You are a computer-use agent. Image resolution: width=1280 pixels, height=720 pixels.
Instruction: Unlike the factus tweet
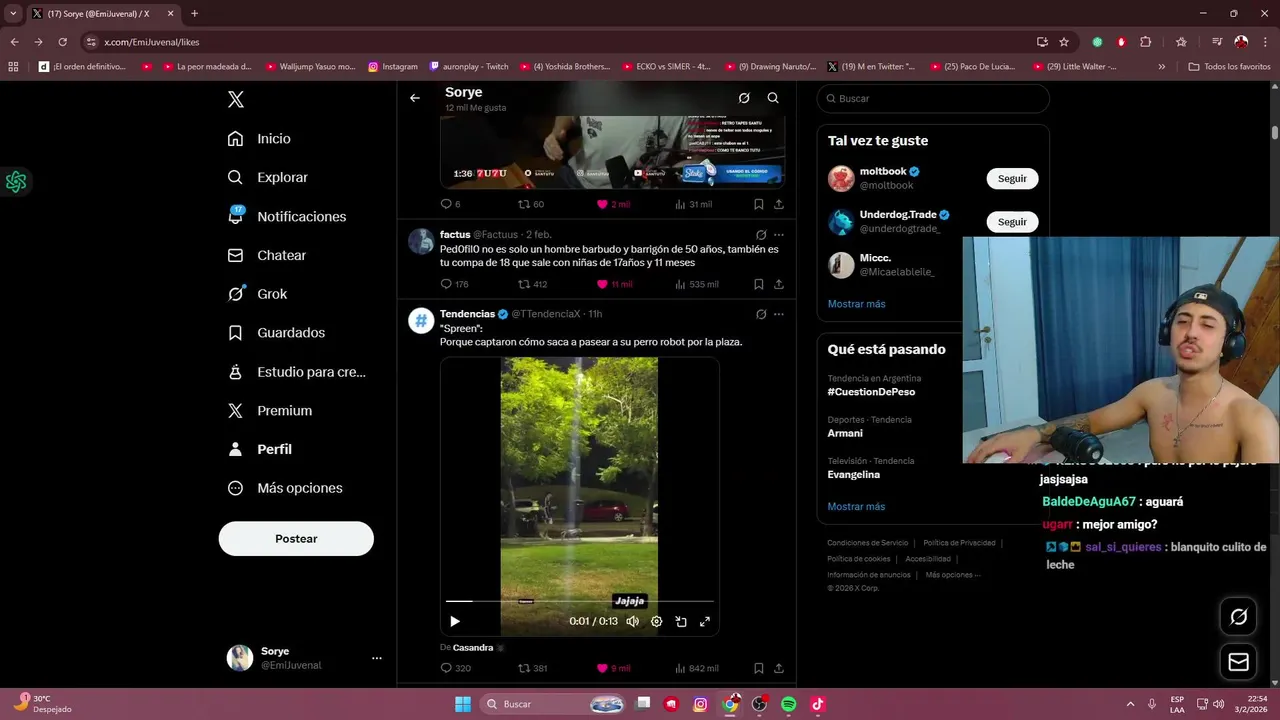(613, 284)
